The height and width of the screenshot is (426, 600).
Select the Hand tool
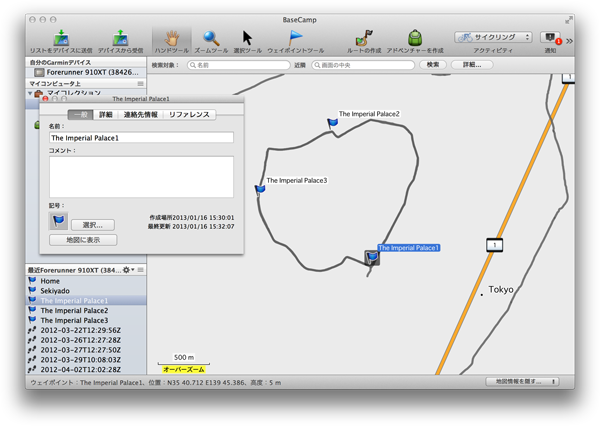coord(171,37)
